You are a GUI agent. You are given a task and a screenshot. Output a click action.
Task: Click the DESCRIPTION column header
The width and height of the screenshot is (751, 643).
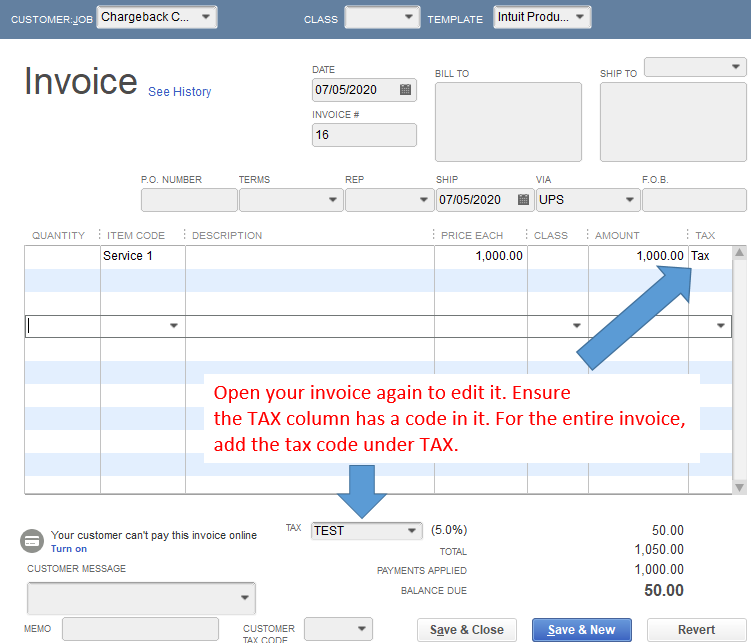227,236
